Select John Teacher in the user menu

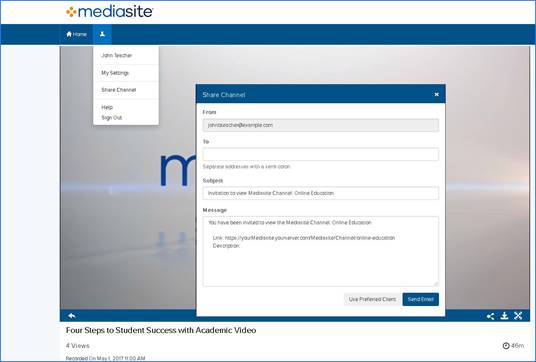point(117,55)
